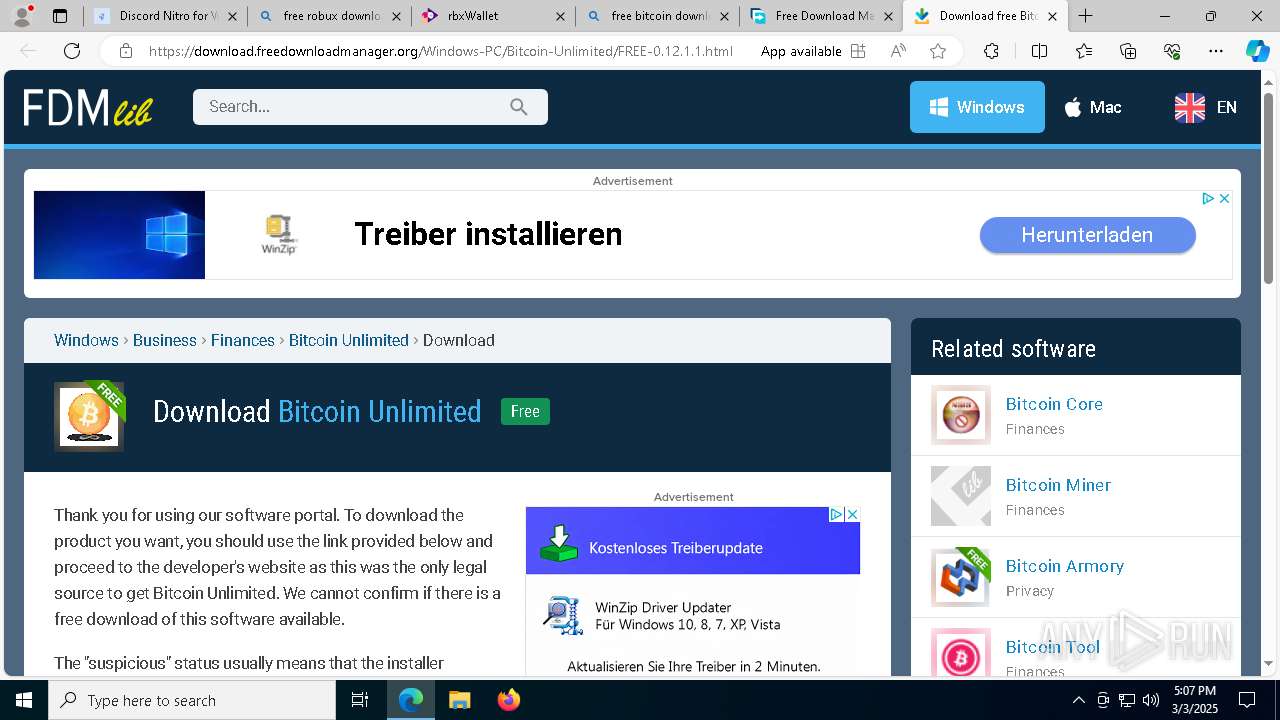This screenshot has width=1280, height=720.
Task: Open the Favorites list
Action: coord(1084,51)
